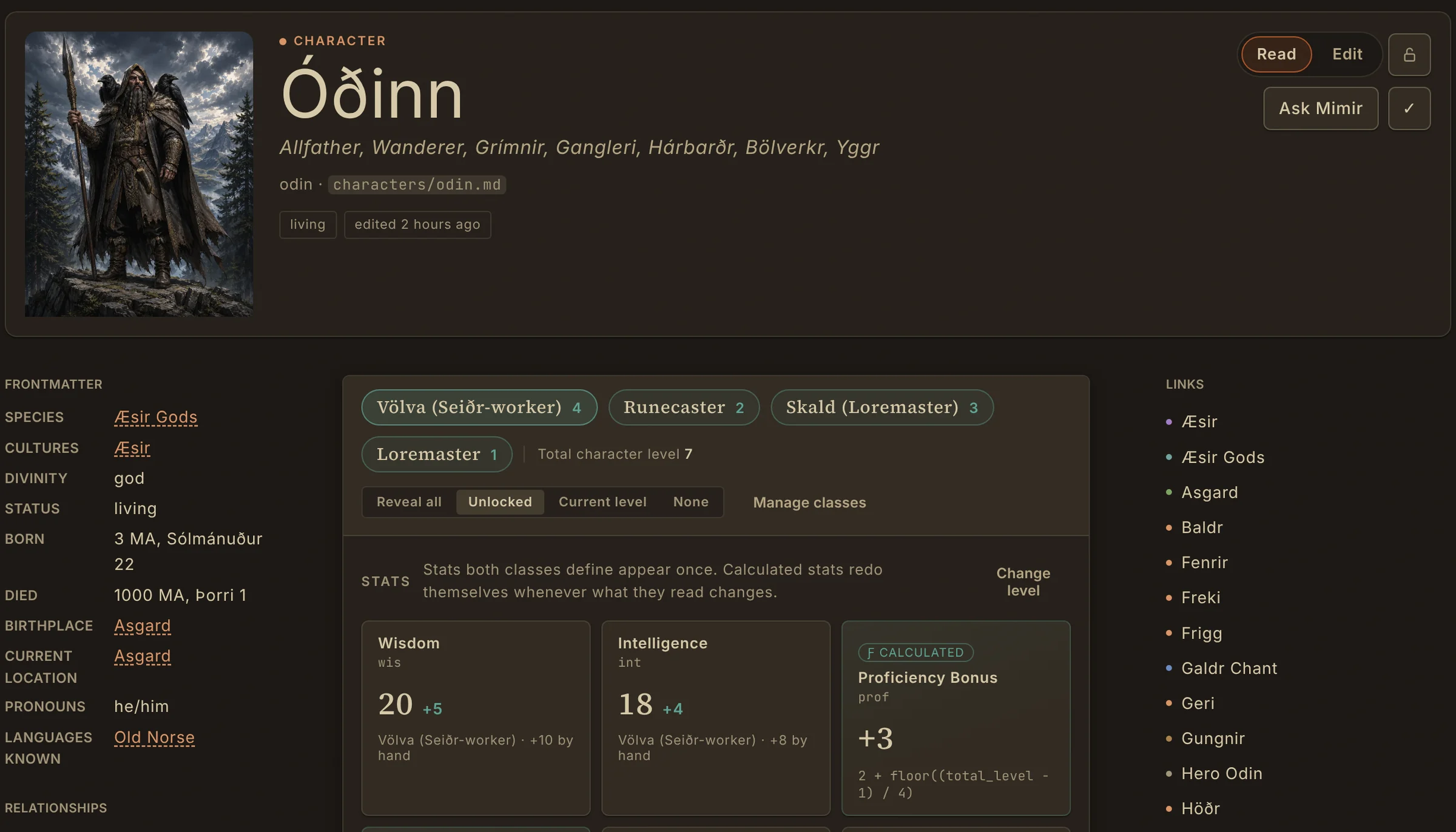Click Change level in Stats
The height and width of the screenshot is (832, 1456).
click(x=1023, y=582)
